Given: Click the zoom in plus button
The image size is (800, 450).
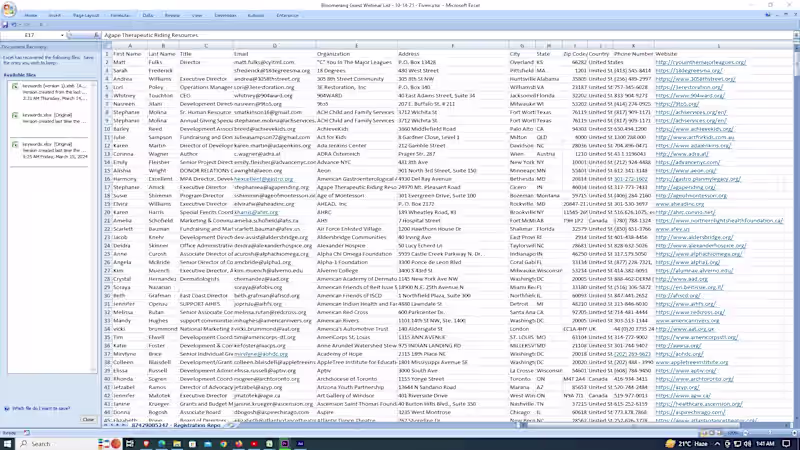Looking at the screenshot, I should pos(794,433).
